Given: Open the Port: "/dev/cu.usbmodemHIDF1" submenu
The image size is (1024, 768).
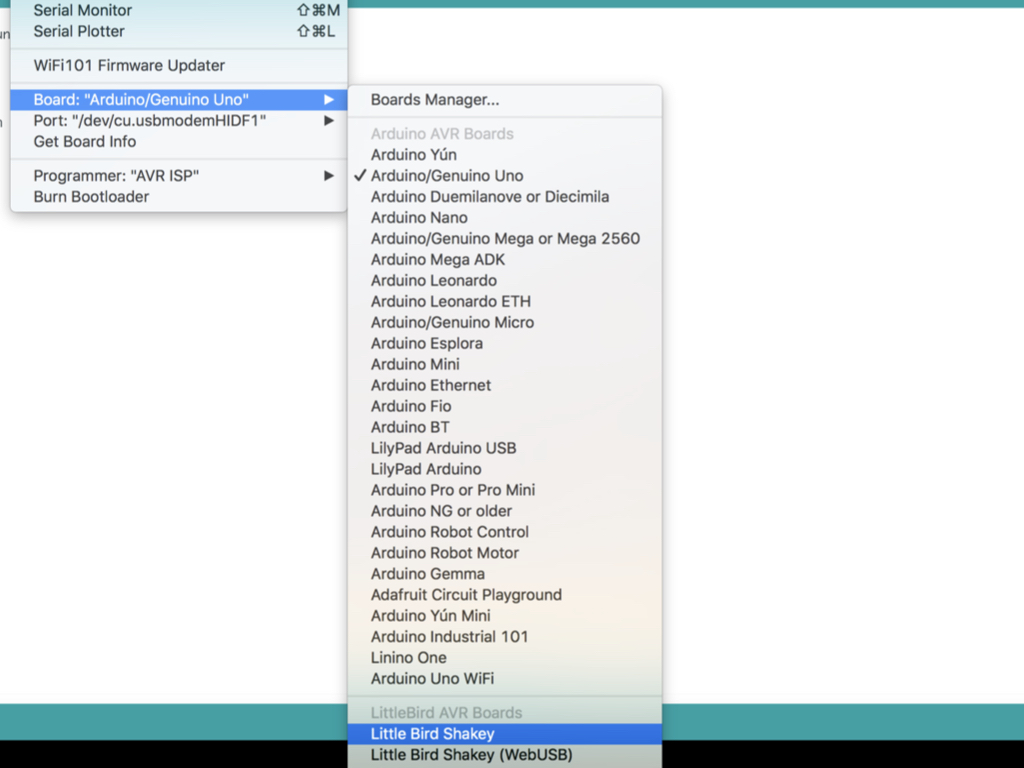Looking at the screenshot, I should point(178,120).
